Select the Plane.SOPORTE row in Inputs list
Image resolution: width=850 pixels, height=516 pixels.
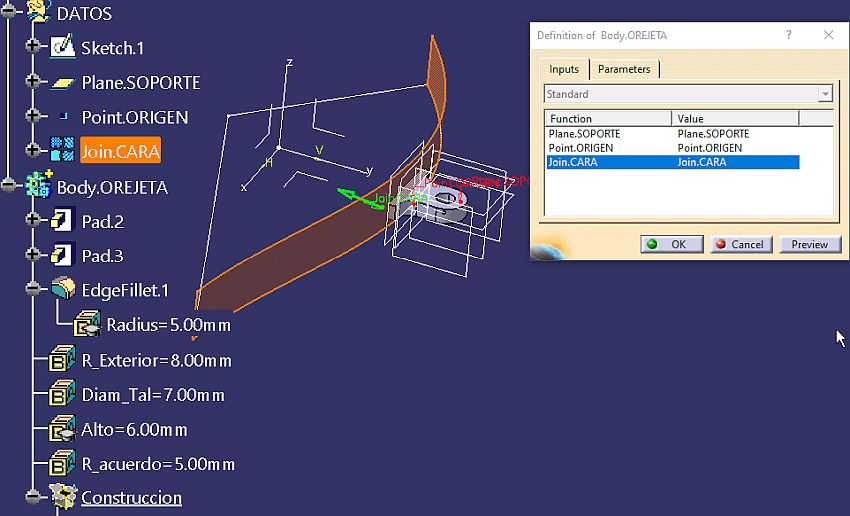tap(672, 134)
